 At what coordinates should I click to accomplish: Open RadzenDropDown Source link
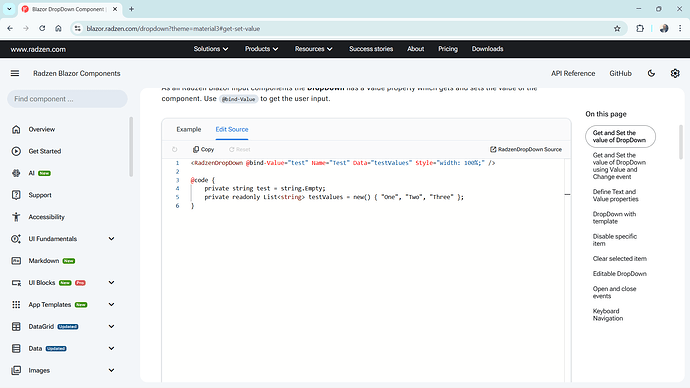pos(526,150)
